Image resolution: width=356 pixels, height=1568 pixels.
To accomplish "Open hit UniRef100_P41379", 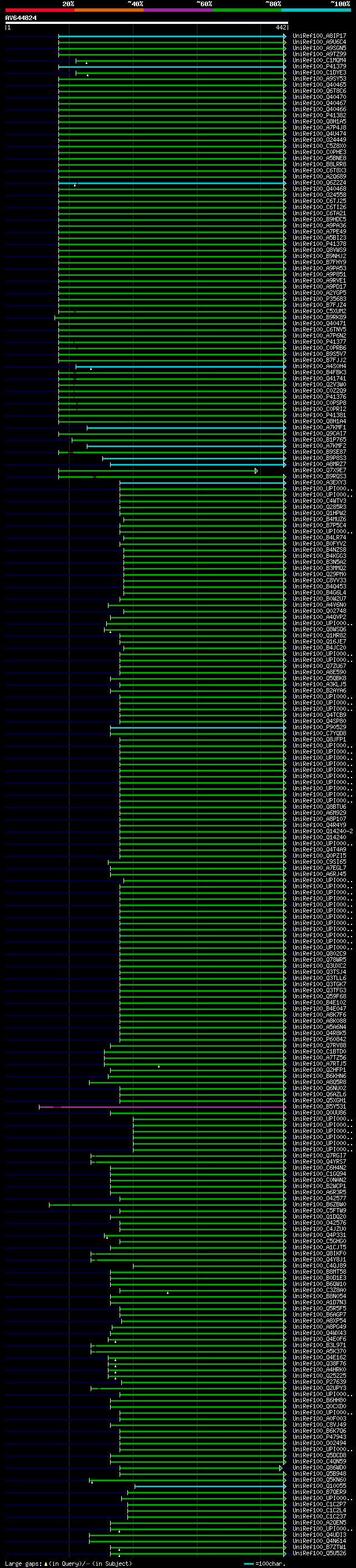I will click(x=319, y=67).
